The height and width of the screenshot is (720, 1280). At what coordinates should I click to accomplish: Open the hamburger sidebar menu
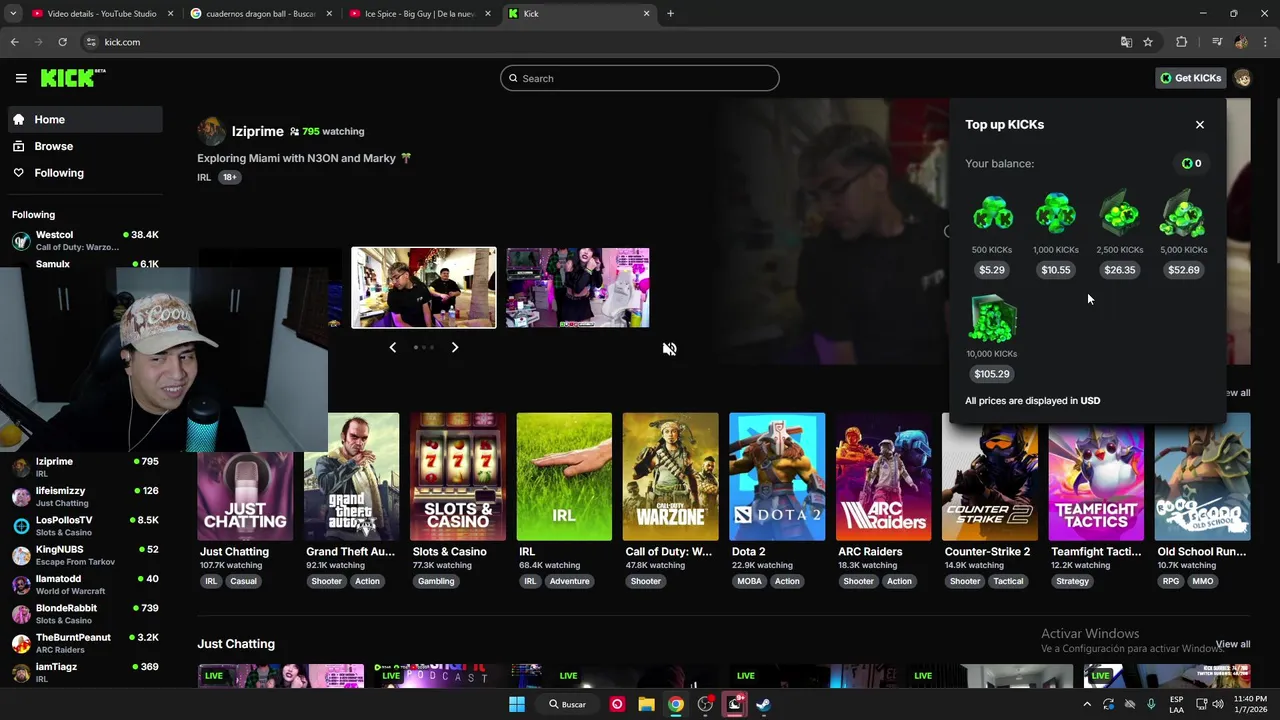pyautogui.click(x=21, y=78)
